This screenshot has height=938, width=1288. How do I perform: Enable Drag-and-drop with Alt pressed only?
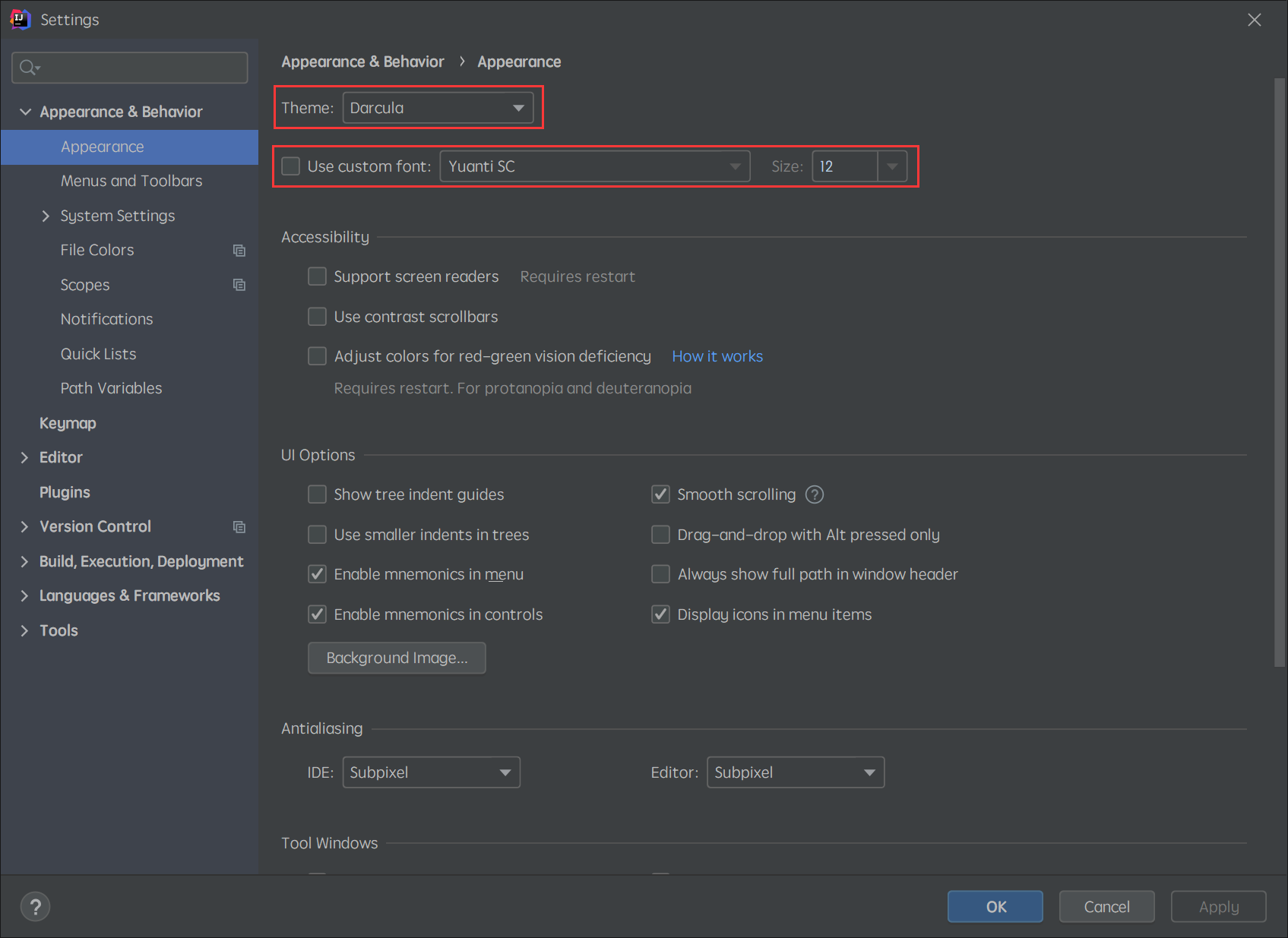[660, 535]
